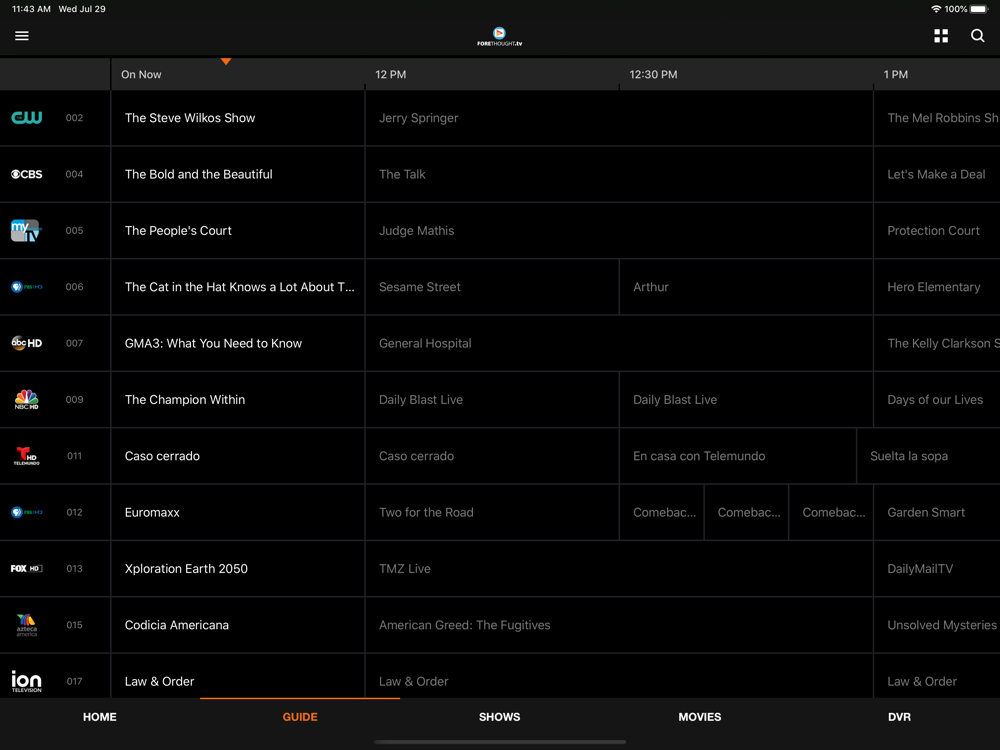The width and height of the screenshot is (1000, 750).
Task: Select the 12 PM time header
Action: coord(390,75)
